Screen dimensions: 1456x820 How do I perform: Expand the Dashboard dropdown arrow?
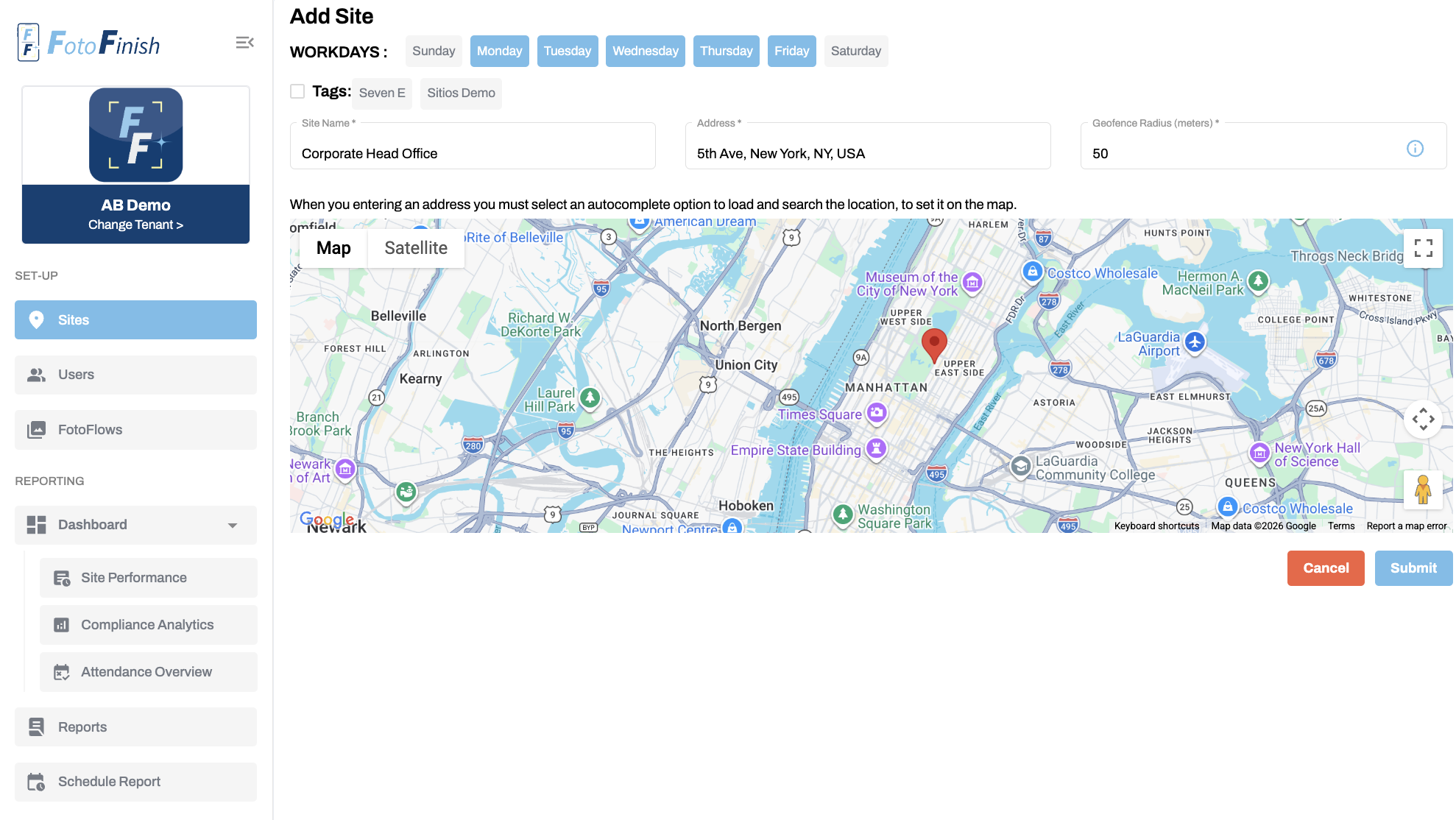tap(233, 526)
